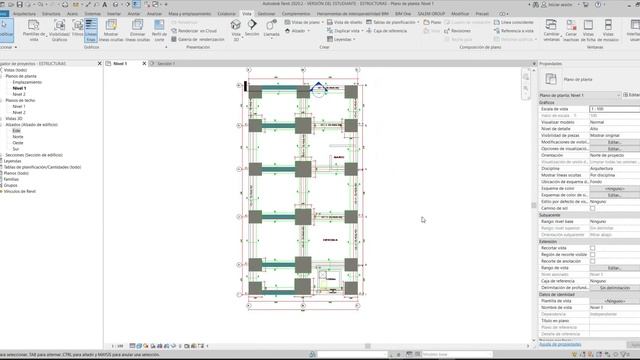Enable Recortar vista checkbox
This screenshot has height=360, width=640.
(592, 248)
